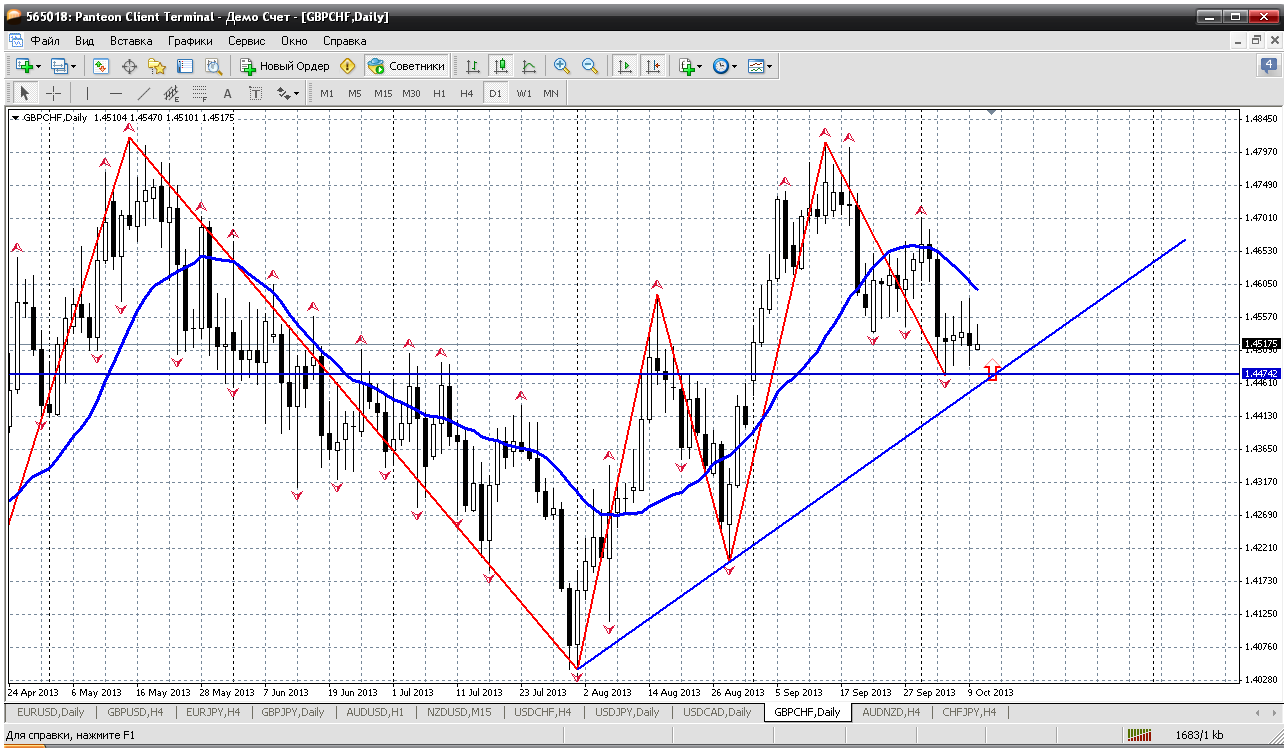Select the trendline drawing tool
Image resolution: width=1288 pixels, height=748 pixels.
tap(143, 93)
